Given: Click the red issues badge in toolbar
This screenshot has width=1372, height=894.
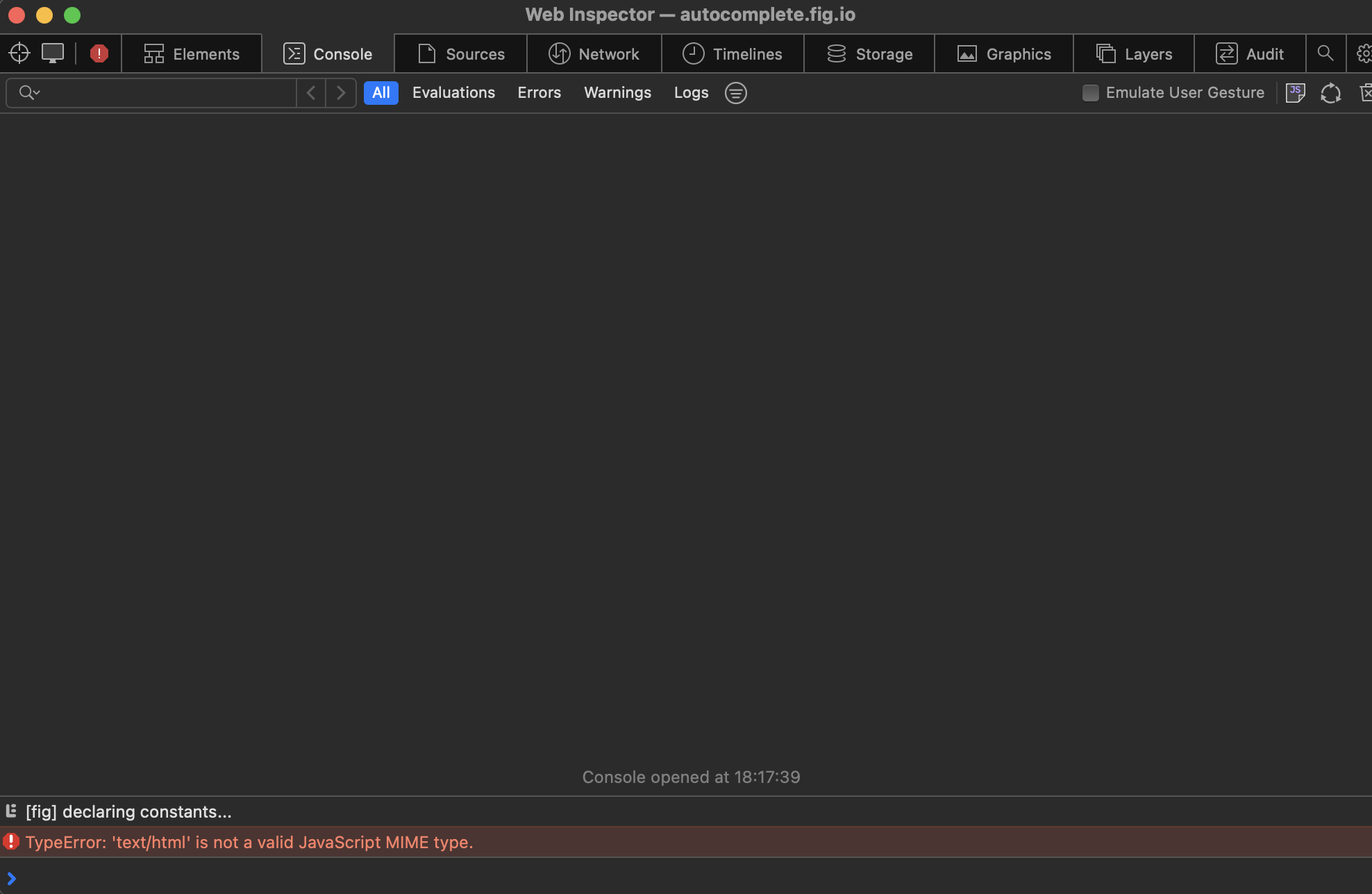Looking at the screenshot, I should point(99,53).
